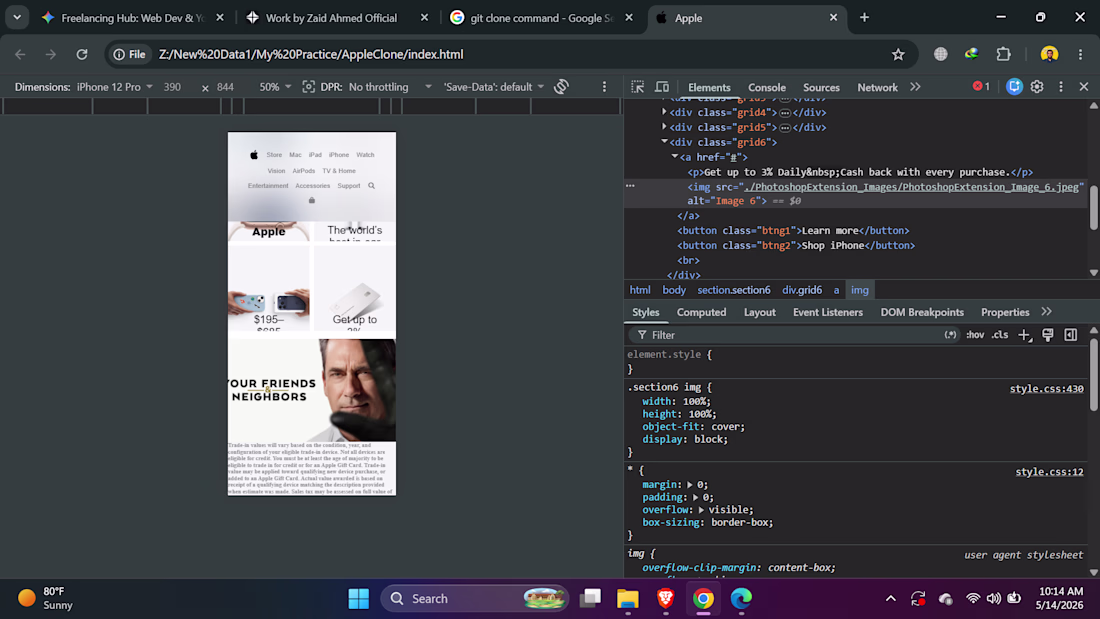Select section.section6 in the breadcrumb
Image resolution: width=1100 pixels, height=619 pixels.
734,290
